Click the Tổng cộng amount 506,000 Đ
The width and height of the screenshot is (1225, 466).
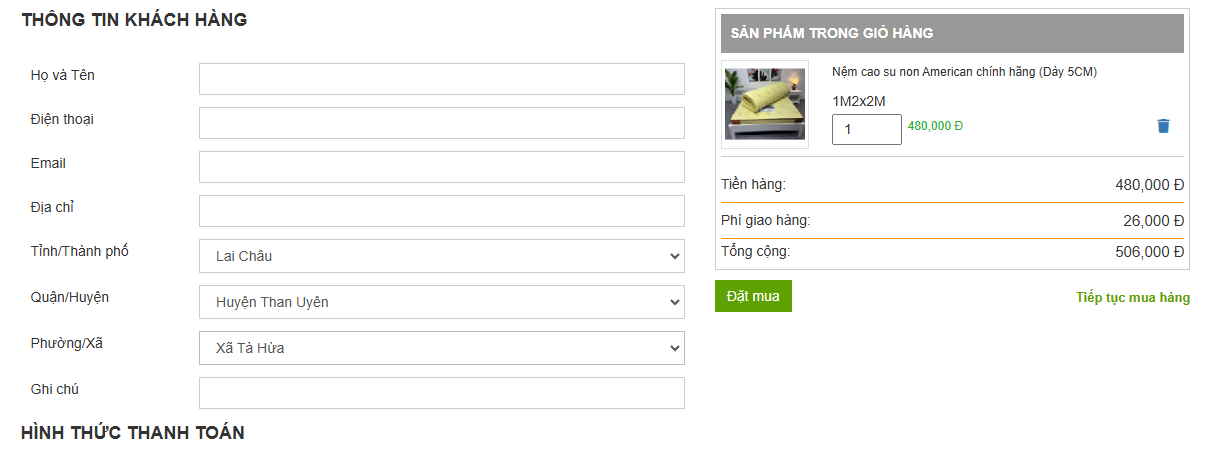[x=1149, y=252]
